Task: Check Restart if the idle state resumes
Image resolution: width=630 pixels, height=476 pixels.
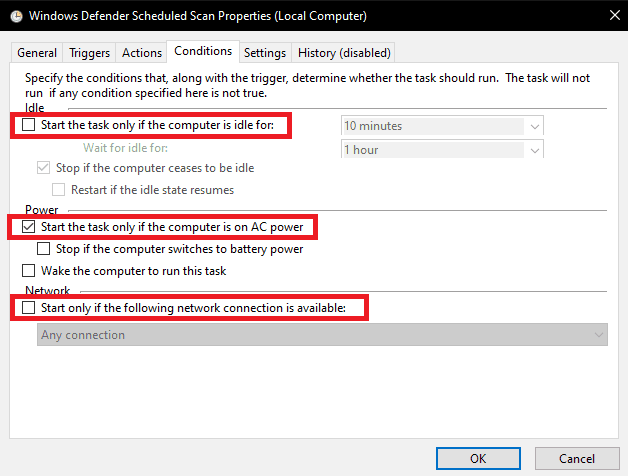Action: click(x=58, y=190)
